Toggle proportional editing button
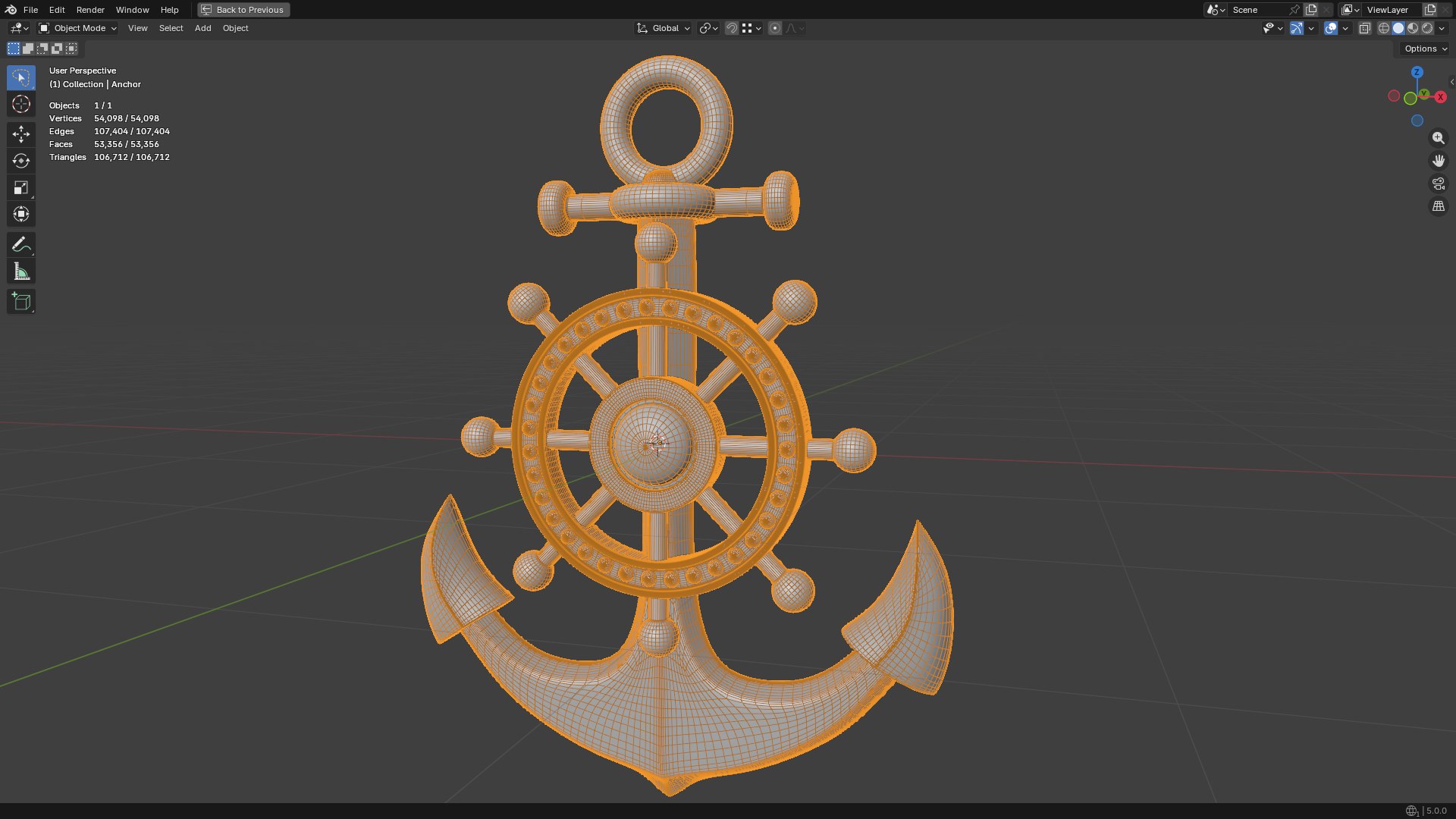 774,28
